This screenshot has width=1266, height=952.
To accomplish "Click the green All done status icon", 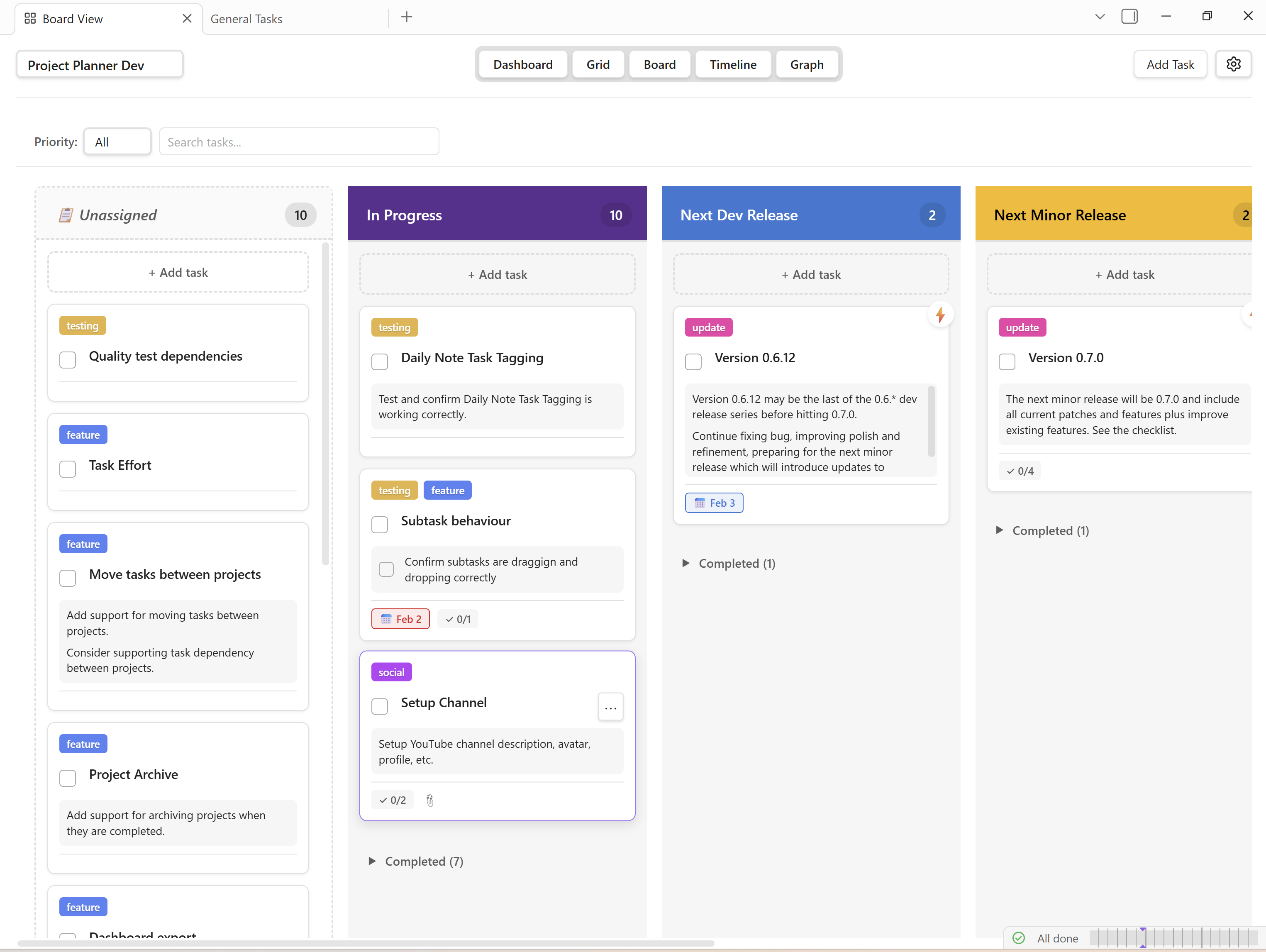I will tap(1018, 938).
